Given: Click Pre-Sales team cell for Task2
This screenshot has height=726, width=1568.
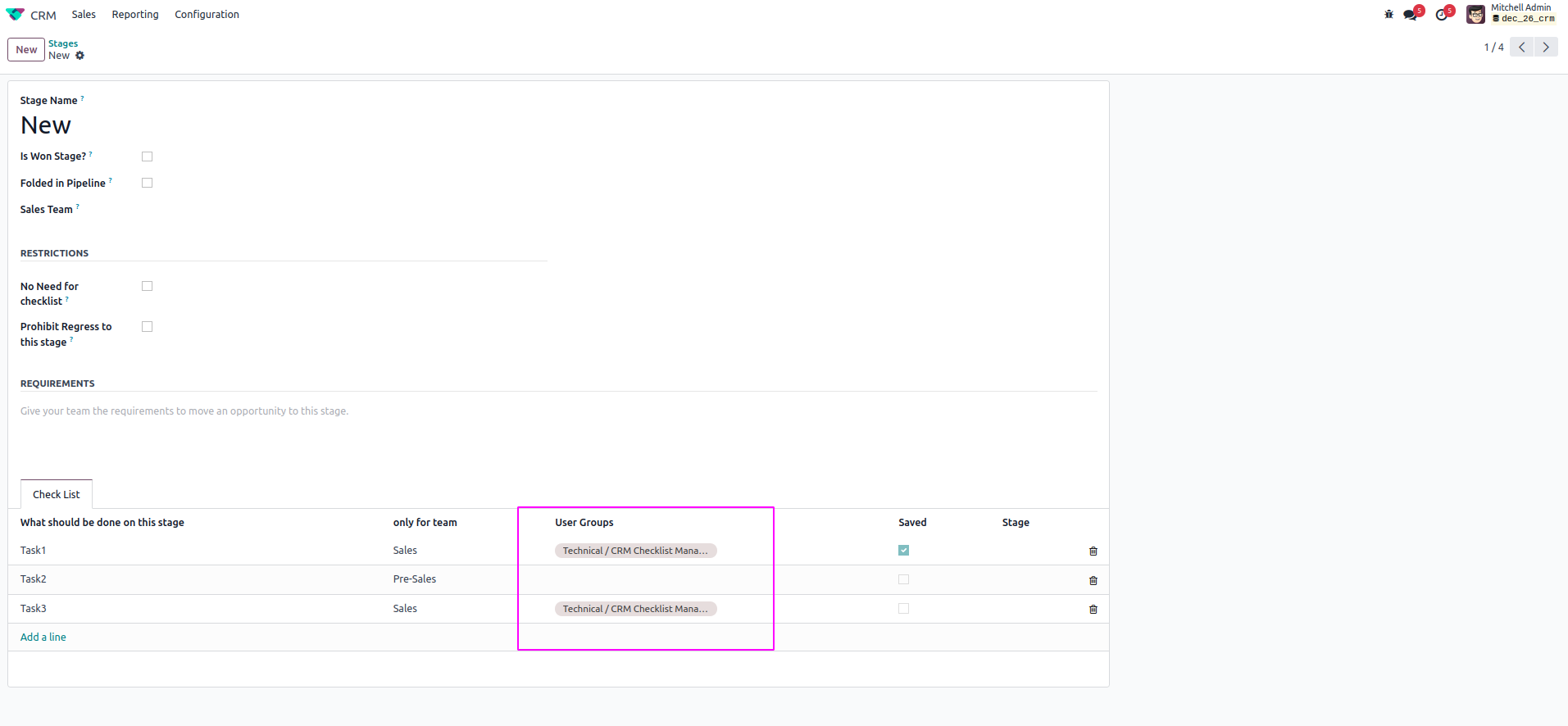Looking at the screenshot, I should (415, 579).
